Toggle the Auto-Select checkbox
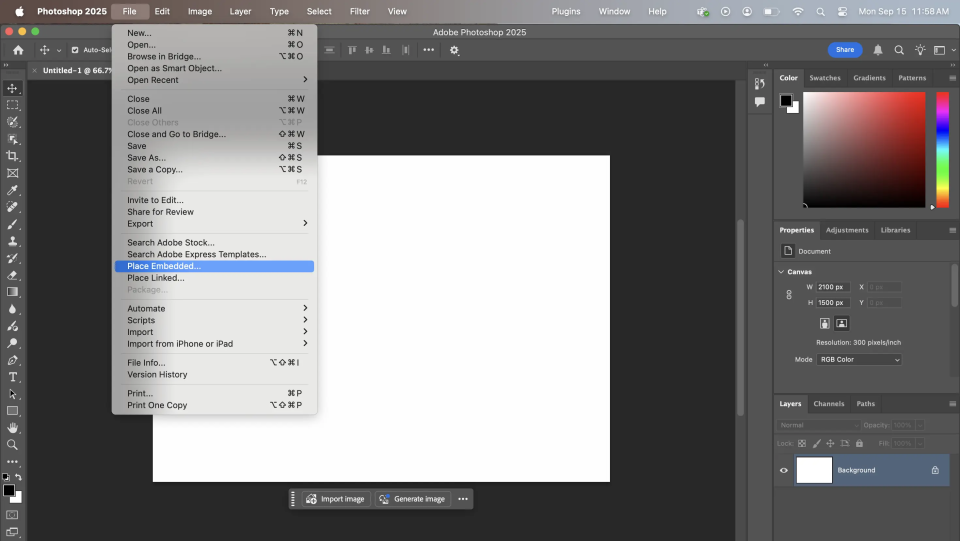 (75, 50)
